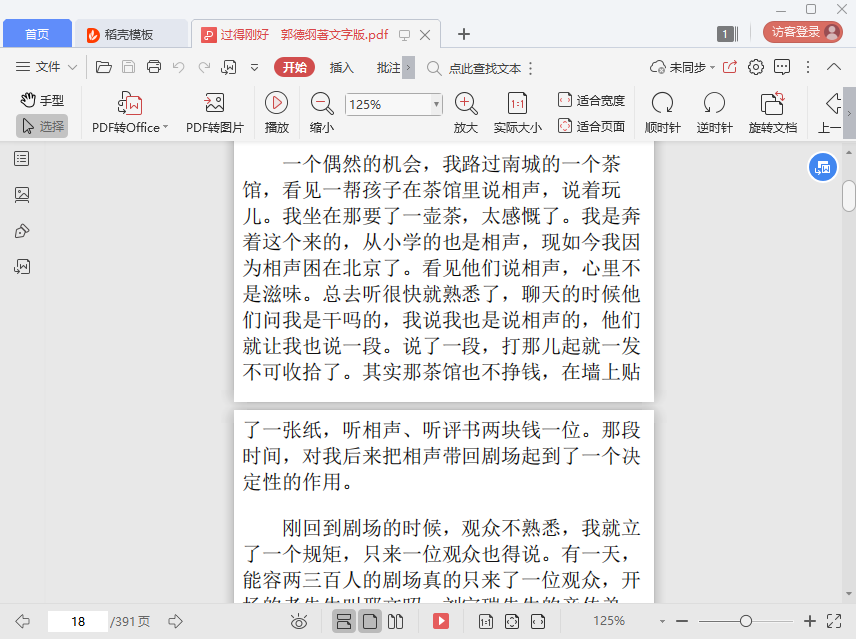Open the feedback chat icon
Viewport: 856px width, 639px height.
point(782,67)
